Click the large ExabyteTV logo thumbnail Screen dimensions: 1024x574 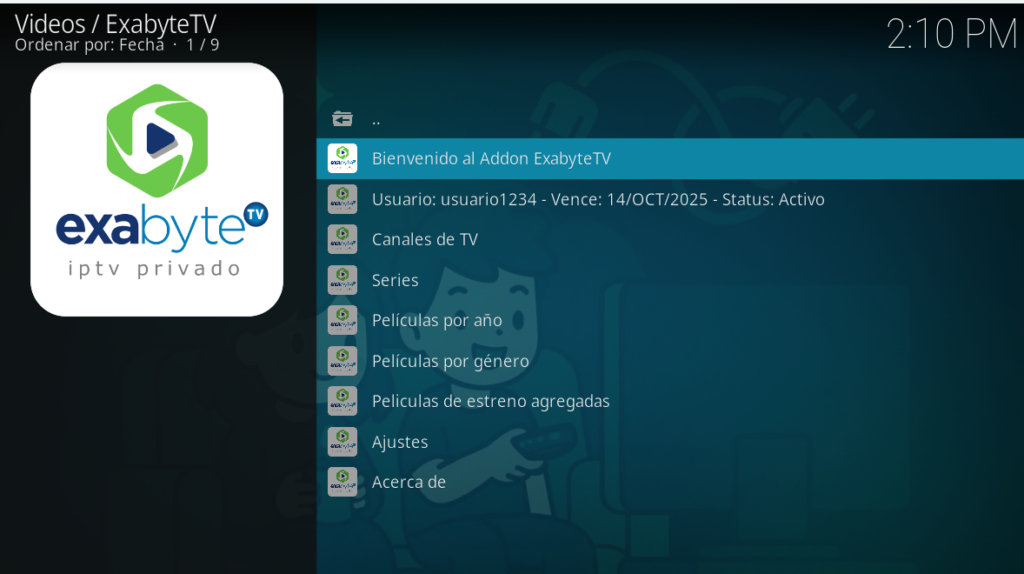[x=157, y=189]
